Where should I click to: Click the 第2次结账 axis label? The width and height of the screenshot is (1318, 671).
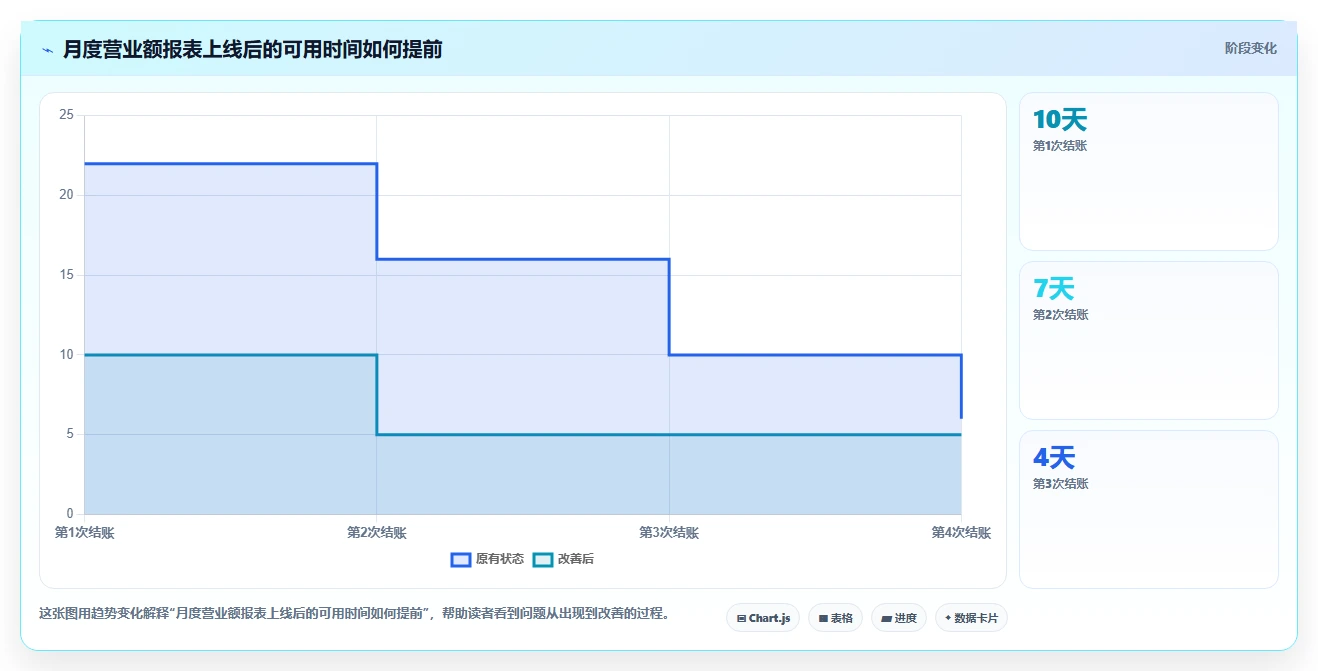pos(377,533)
